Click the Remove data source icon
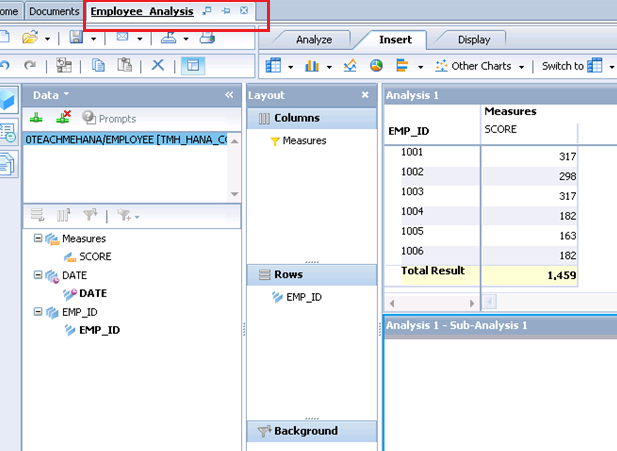The width and height of the screenshot is (617, 451). tap(63, 118)
